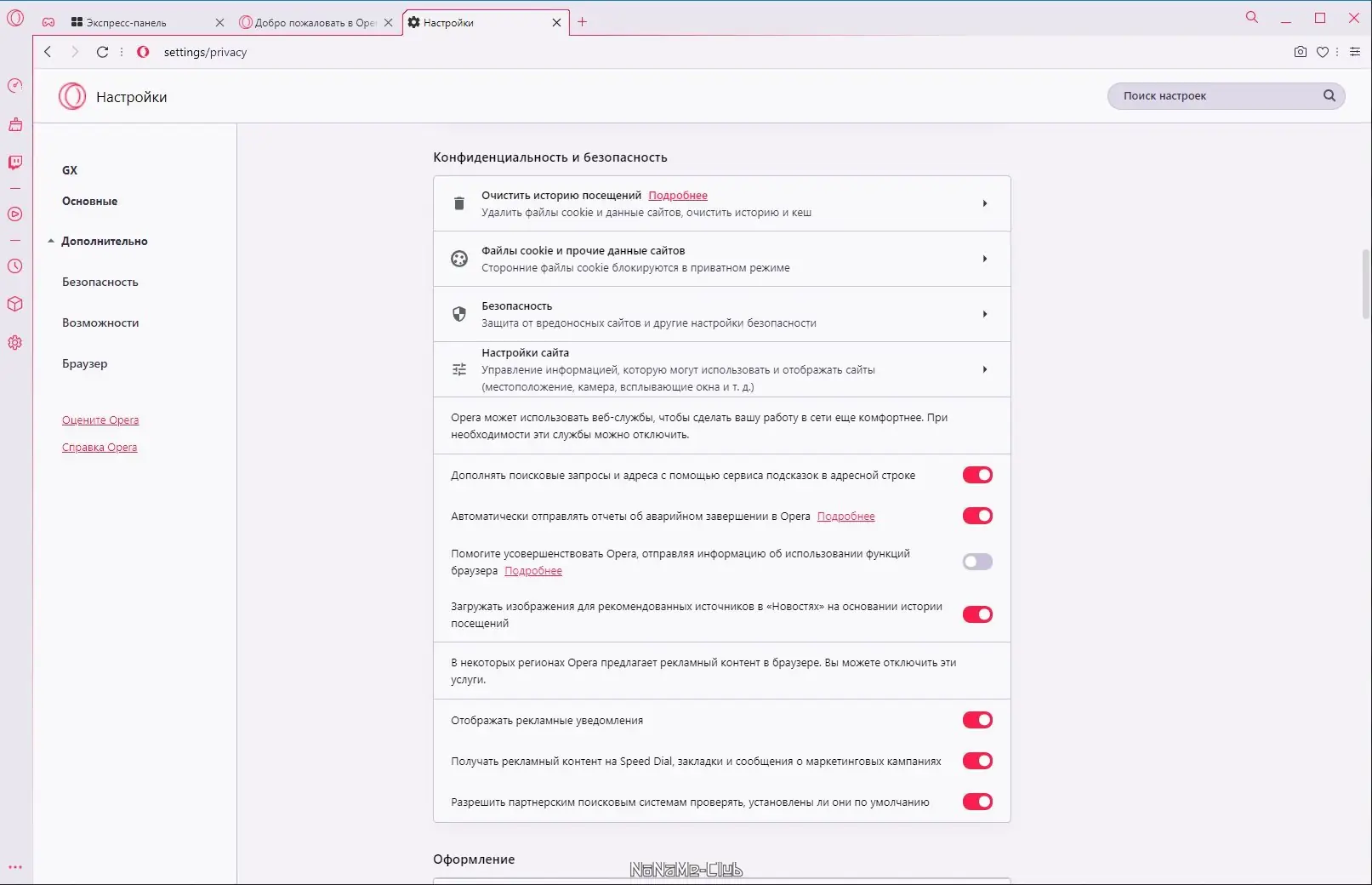
Task: Open the GX settings section
Action: [x=70, y=170]
